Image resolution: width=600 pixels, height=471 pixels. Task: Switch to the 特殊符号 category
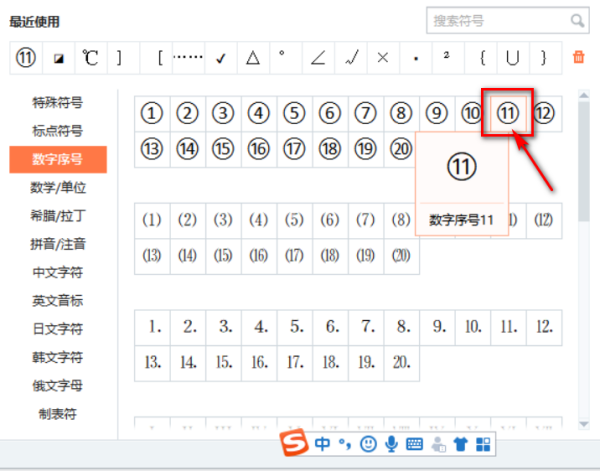[x=58, y=102]
